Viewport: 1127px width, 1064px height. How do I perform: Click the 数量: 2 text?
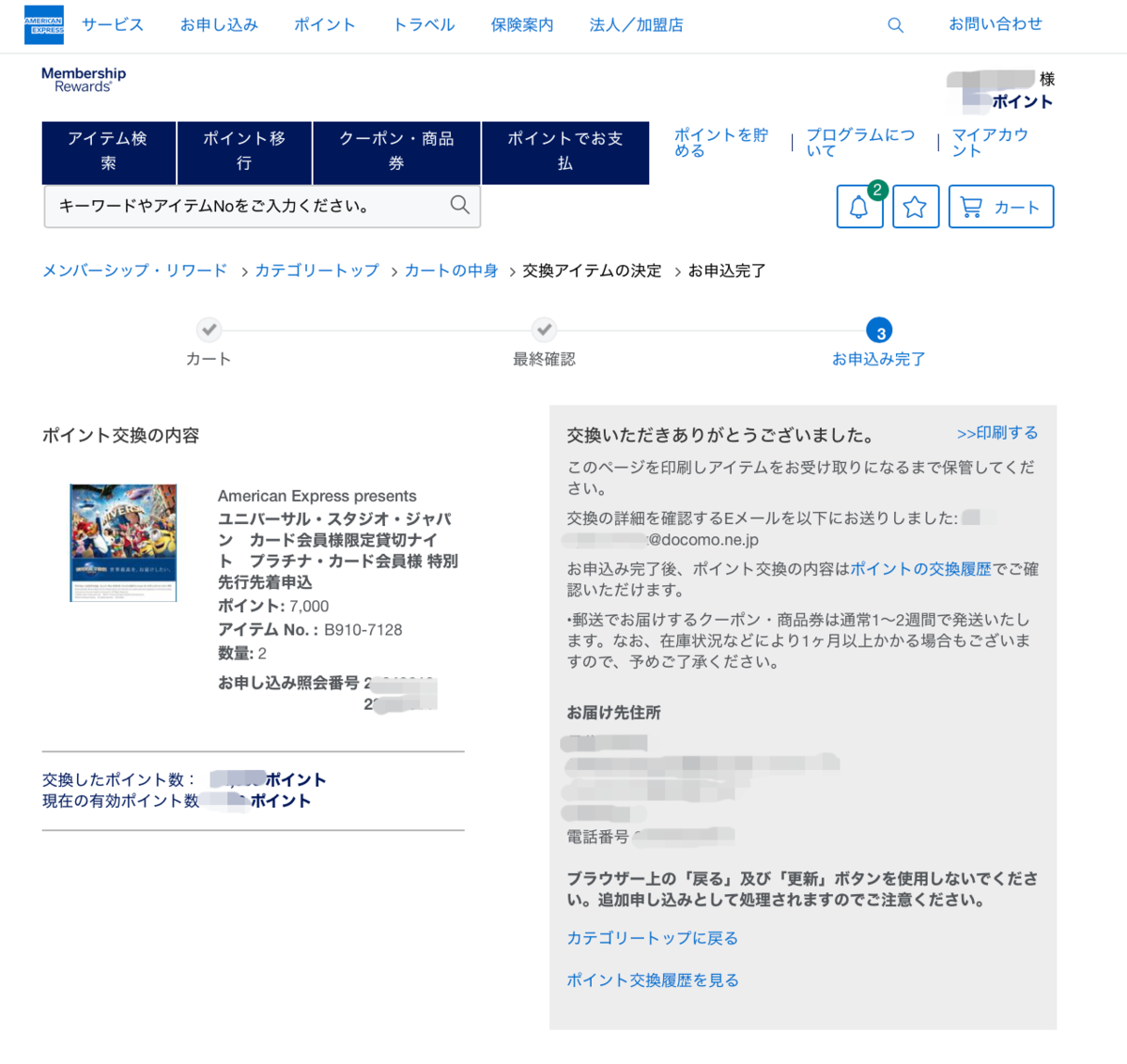click(242, 654)
